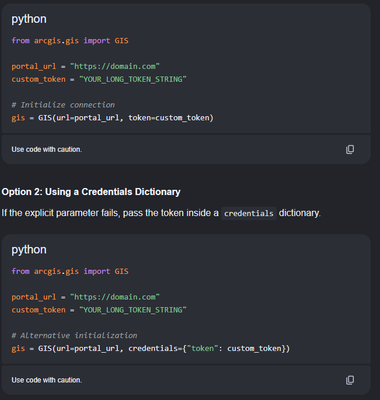
Task: Click the custom_token assignment above '# Initialize connection'
Action: (x=99, y=79)
